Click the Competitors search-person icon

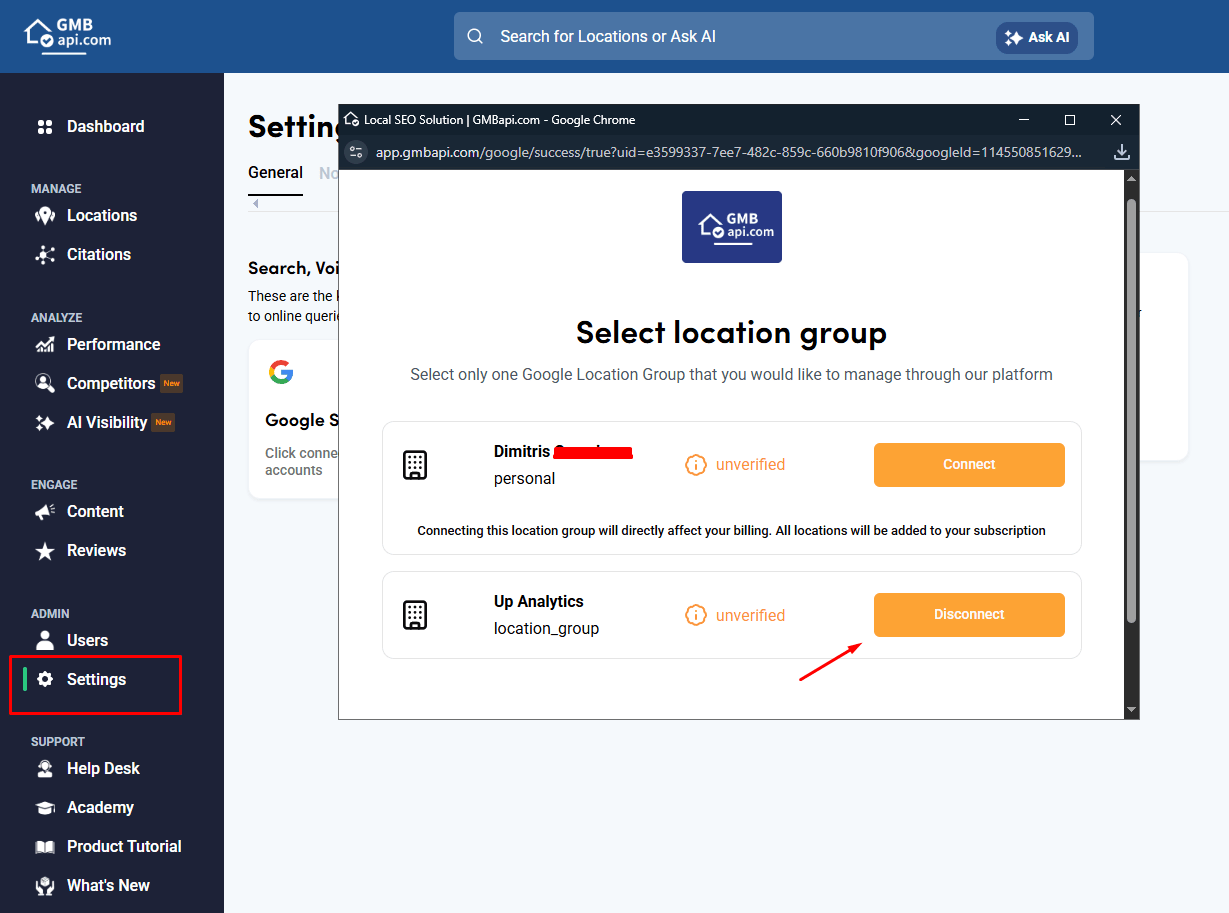(45, 384)
